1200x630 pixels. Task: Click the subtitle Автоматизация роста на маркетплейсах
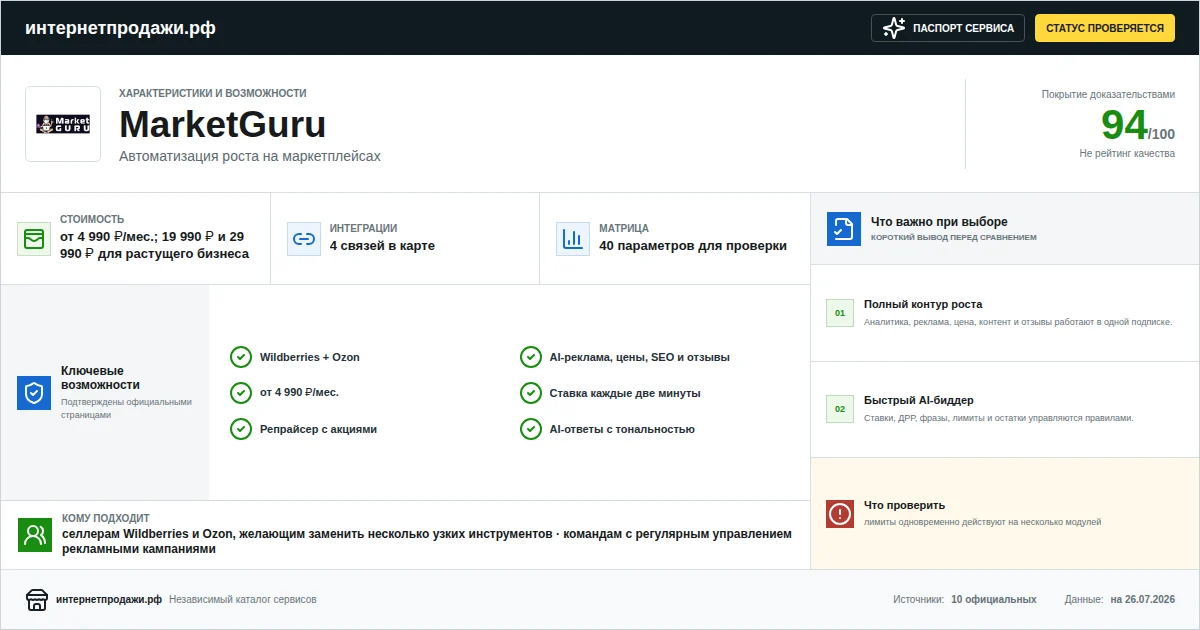[x=250, y=157]
